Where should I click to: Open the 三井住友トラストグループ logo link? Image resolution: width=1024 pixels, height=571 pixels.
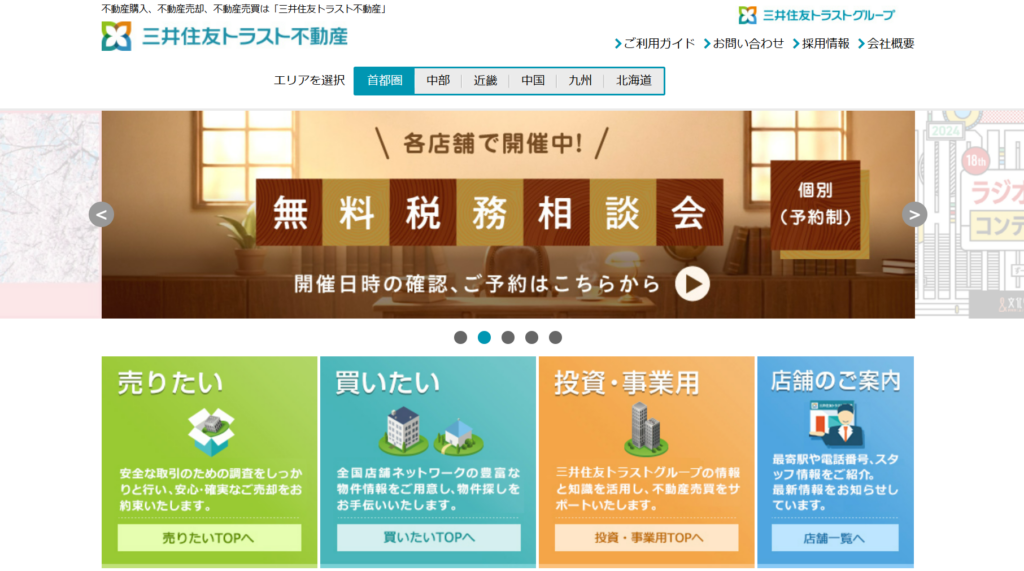tap(816, 14)
